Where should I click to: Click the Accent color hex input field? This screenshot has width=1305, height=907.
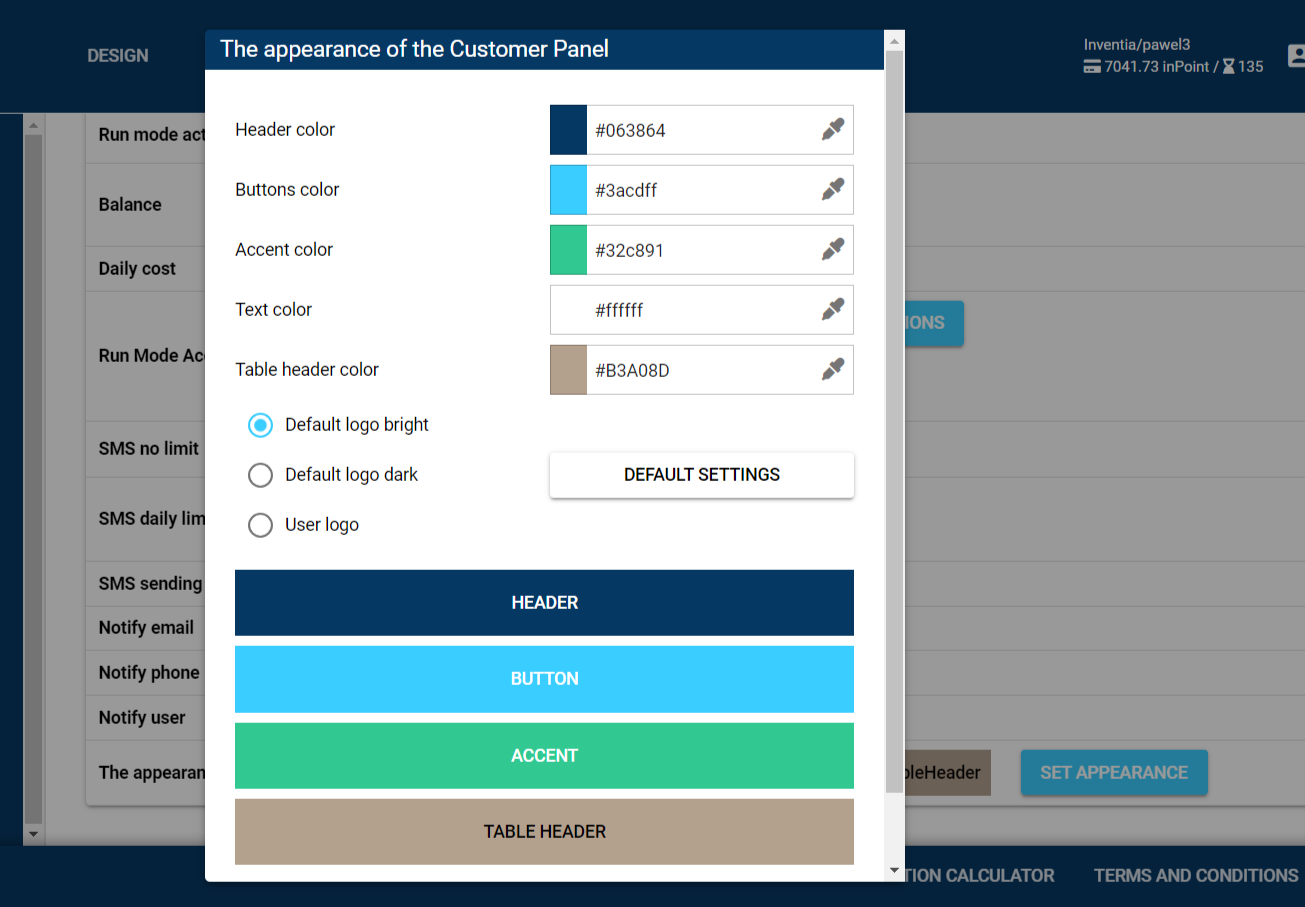700,250
